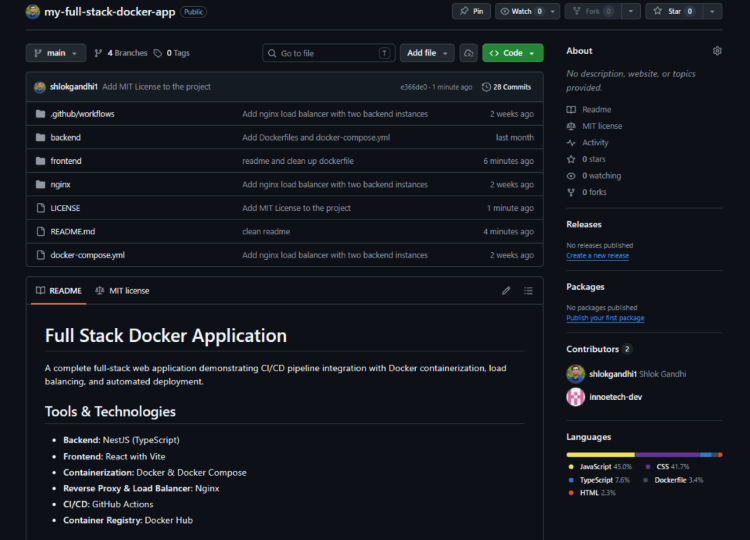Switch to the README tab
The height and width of the screenshot is (540, 750).
59,291
